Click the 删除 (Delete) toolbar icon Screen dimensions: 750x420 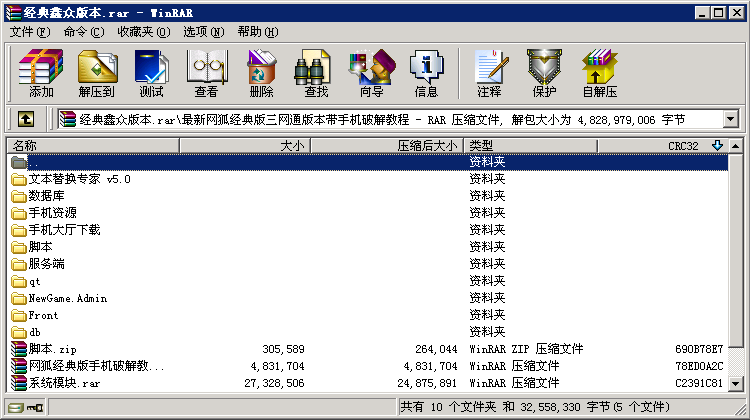point(261,73)
